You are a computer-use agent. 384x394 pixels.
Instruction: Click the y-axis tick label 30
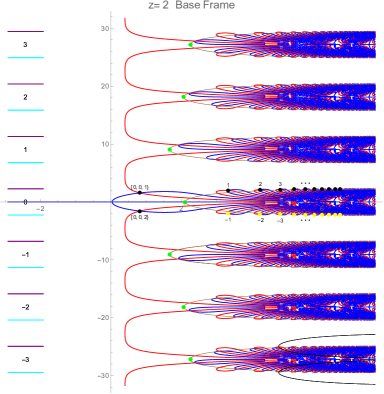(105, 29)
